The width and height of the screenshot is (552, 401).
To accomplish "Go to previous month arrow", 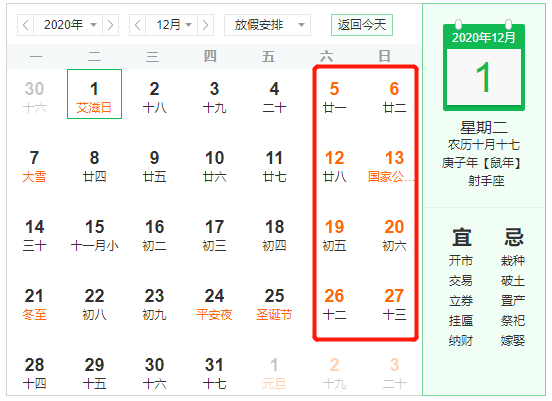I will point(138,25).
